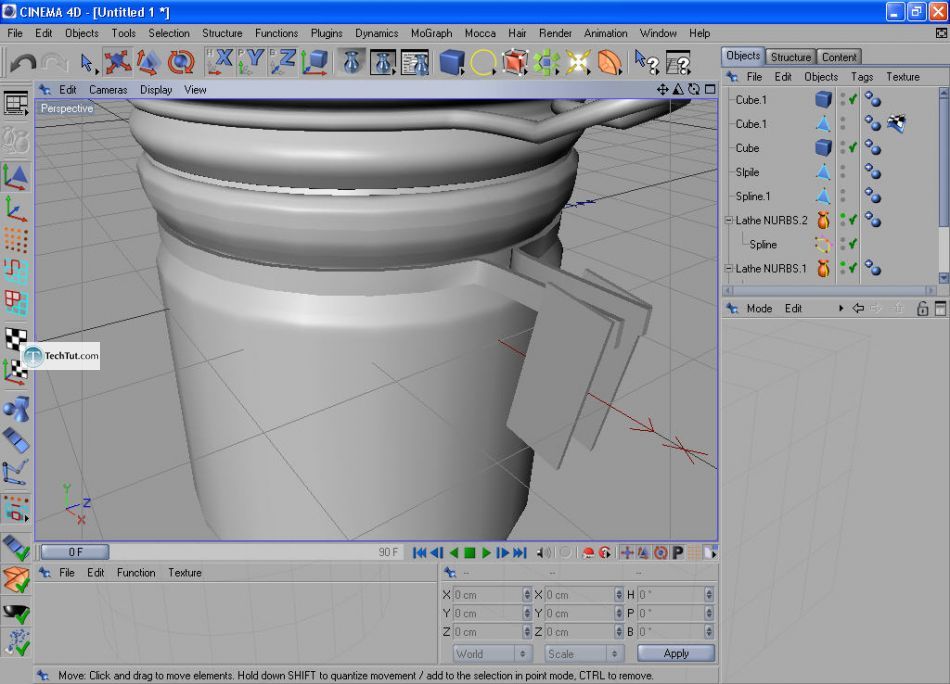
Task: Open the Plugins menu
Action: pos(327,33)
